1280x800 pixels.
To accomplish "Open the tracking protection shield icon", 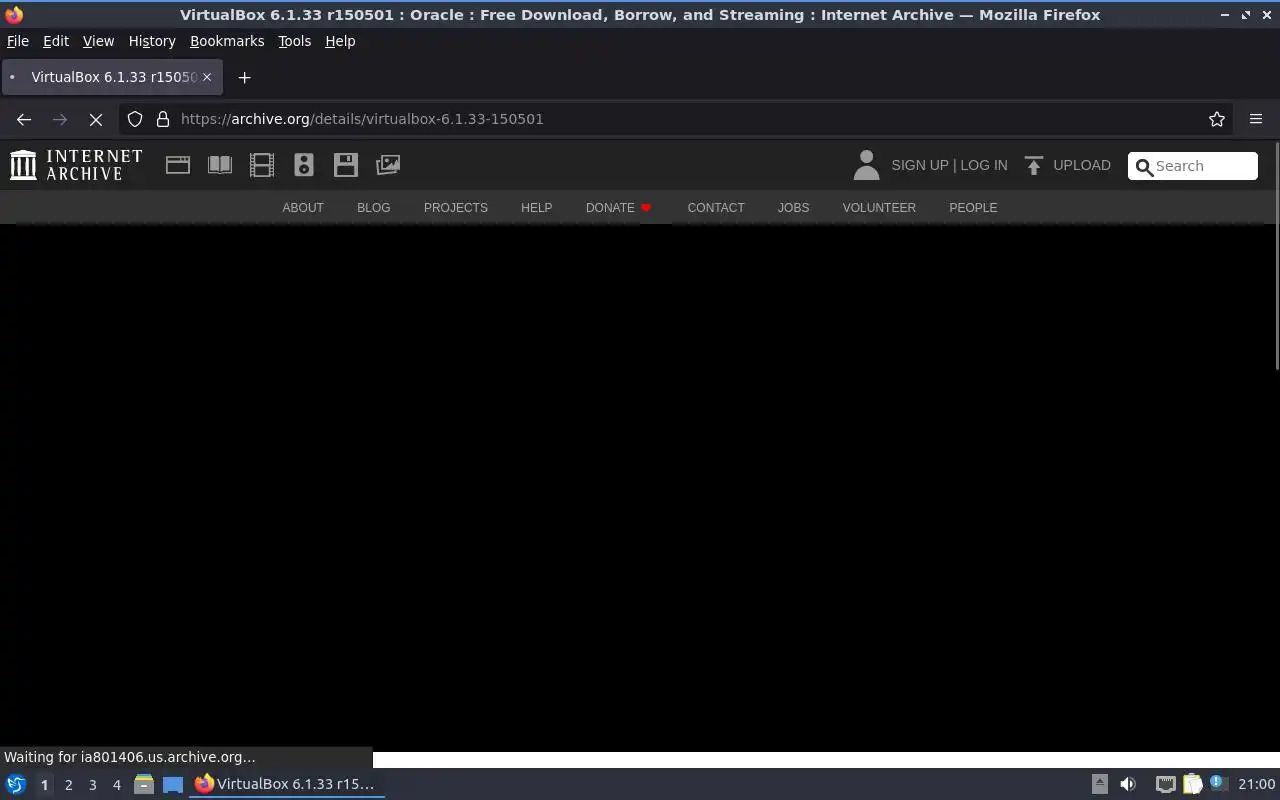I will coord(135,119).
